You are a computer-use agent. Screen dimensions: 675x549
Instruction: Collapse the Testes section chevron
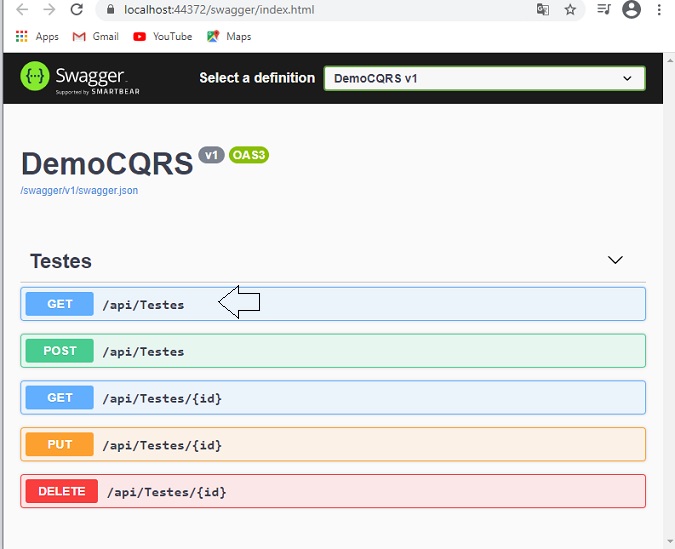point(615,260)
